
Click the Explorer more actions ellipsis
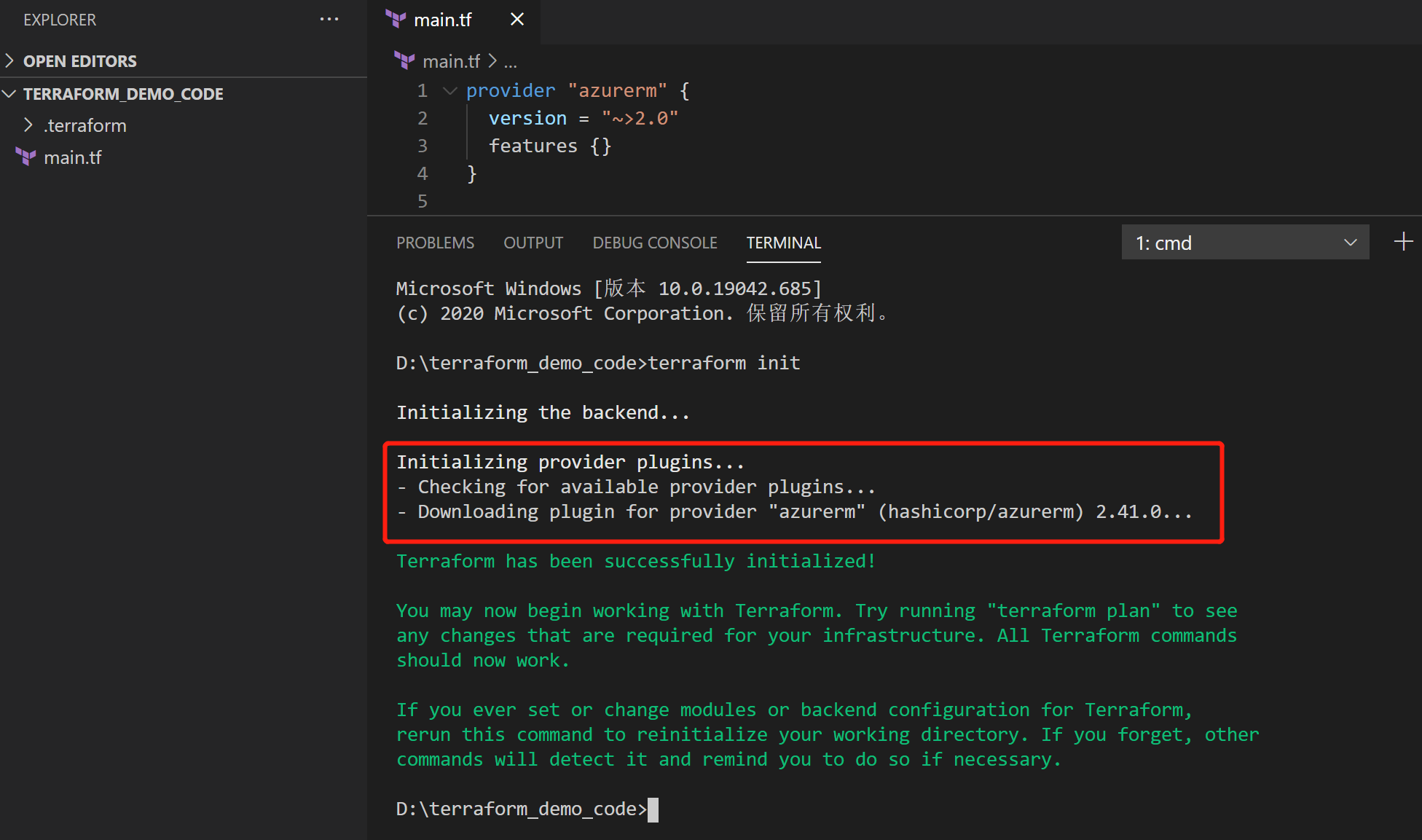pos(329,20)
